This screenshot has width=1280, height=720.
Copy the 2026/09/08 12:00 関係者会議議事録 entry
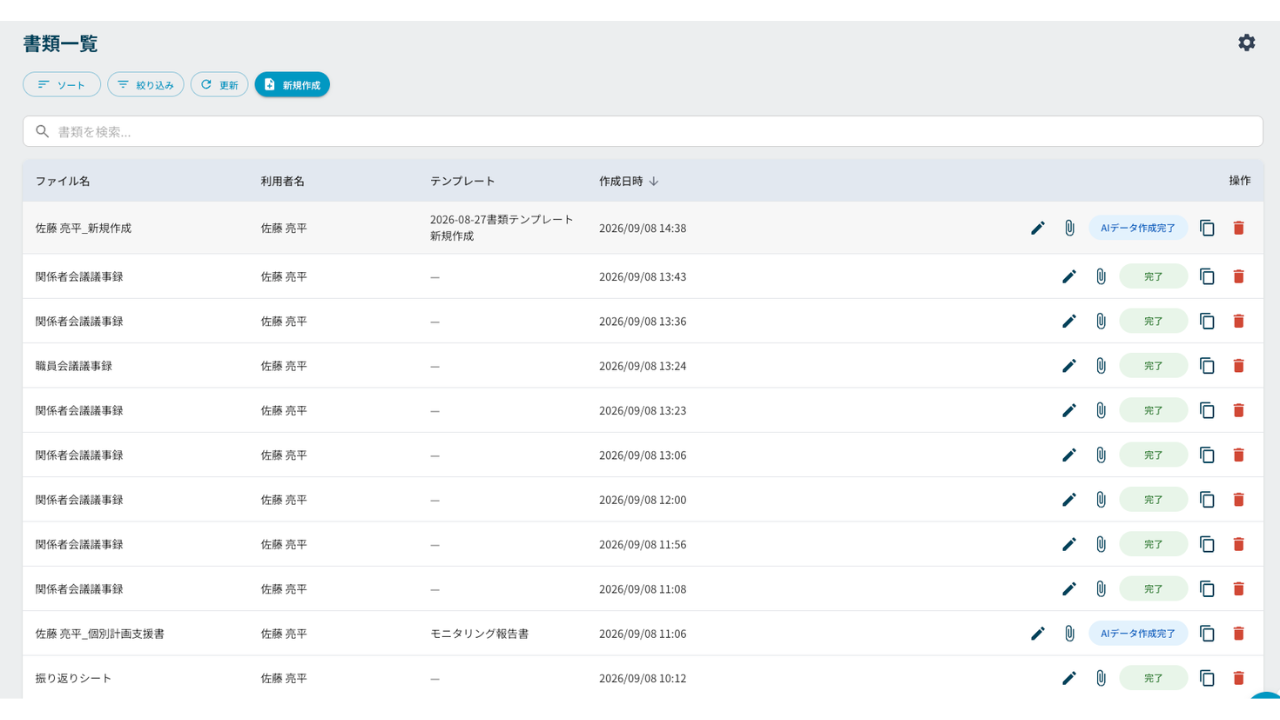coord(1207,500)
